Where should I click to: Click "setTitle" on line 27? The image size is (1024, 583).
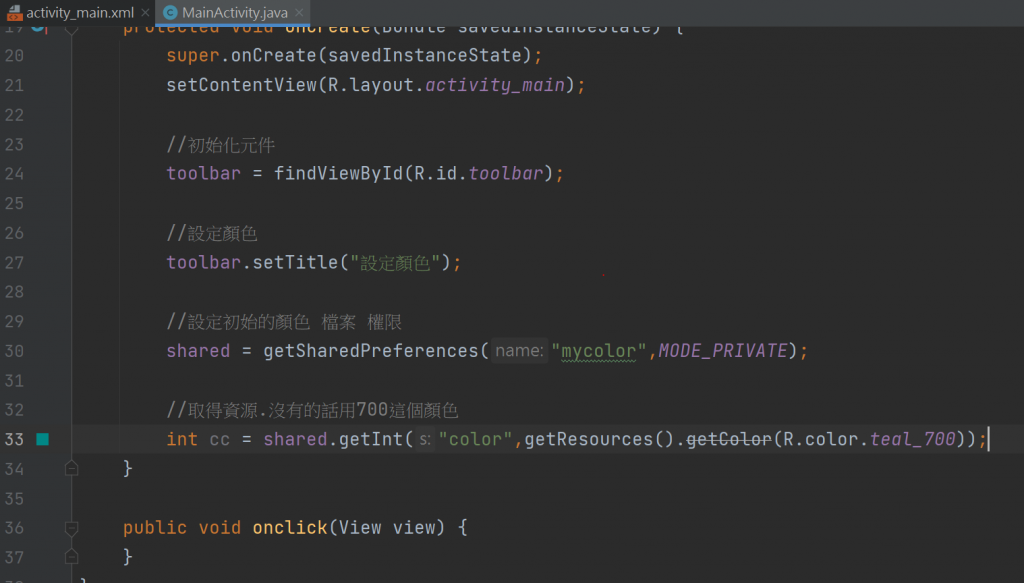pyautogui.click(x=295, y=262)
